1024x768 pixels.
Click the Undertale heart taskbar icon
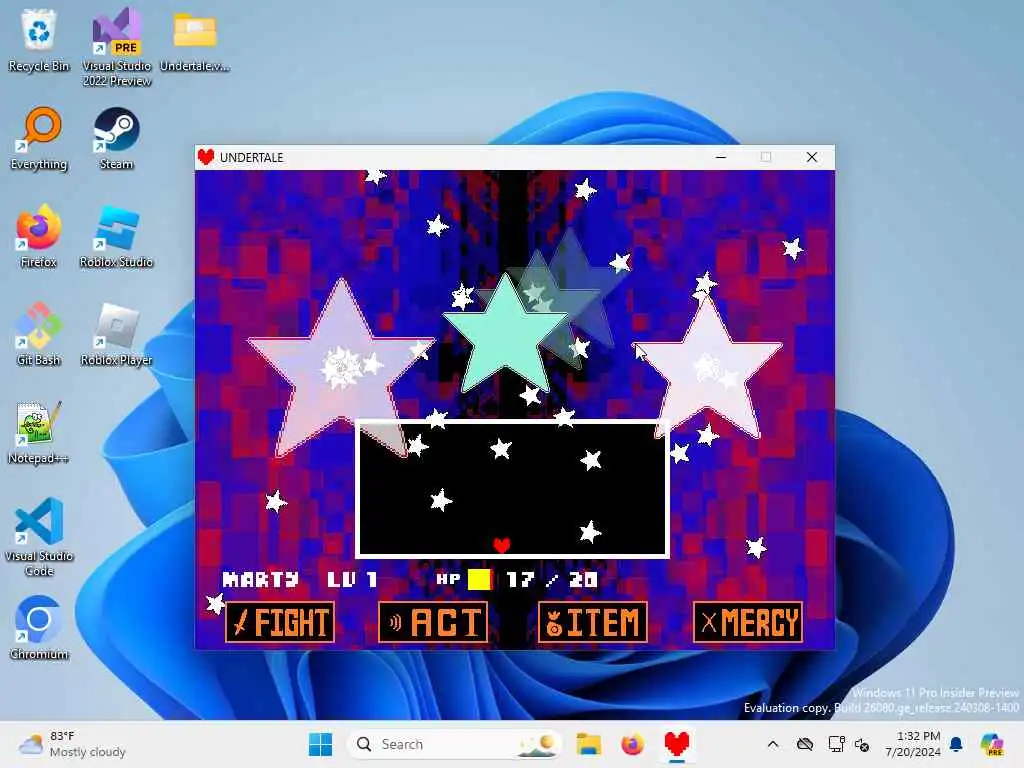[x=677, y=744]
